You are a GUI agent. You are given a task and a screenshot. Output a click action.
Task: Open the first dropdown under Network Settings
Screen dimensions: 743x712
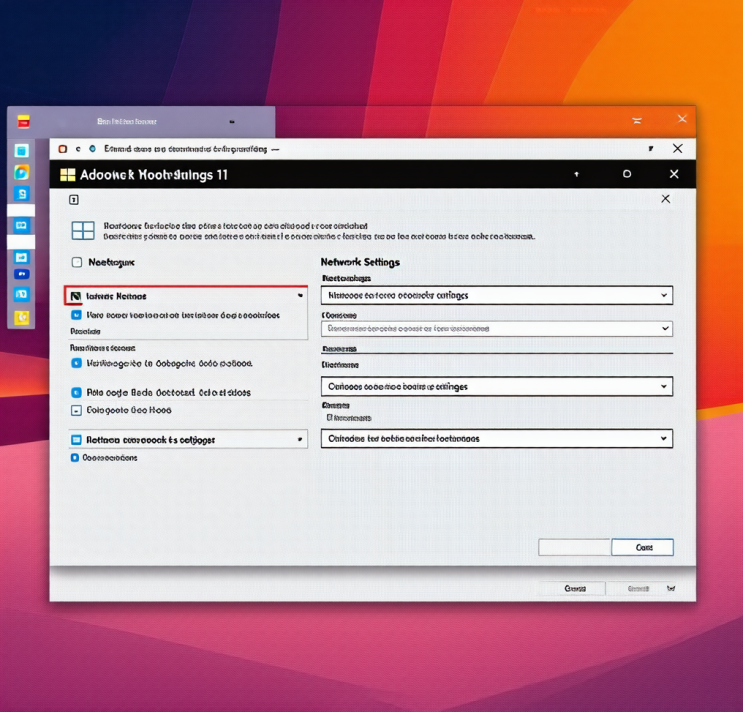click(x=497, y=295)
